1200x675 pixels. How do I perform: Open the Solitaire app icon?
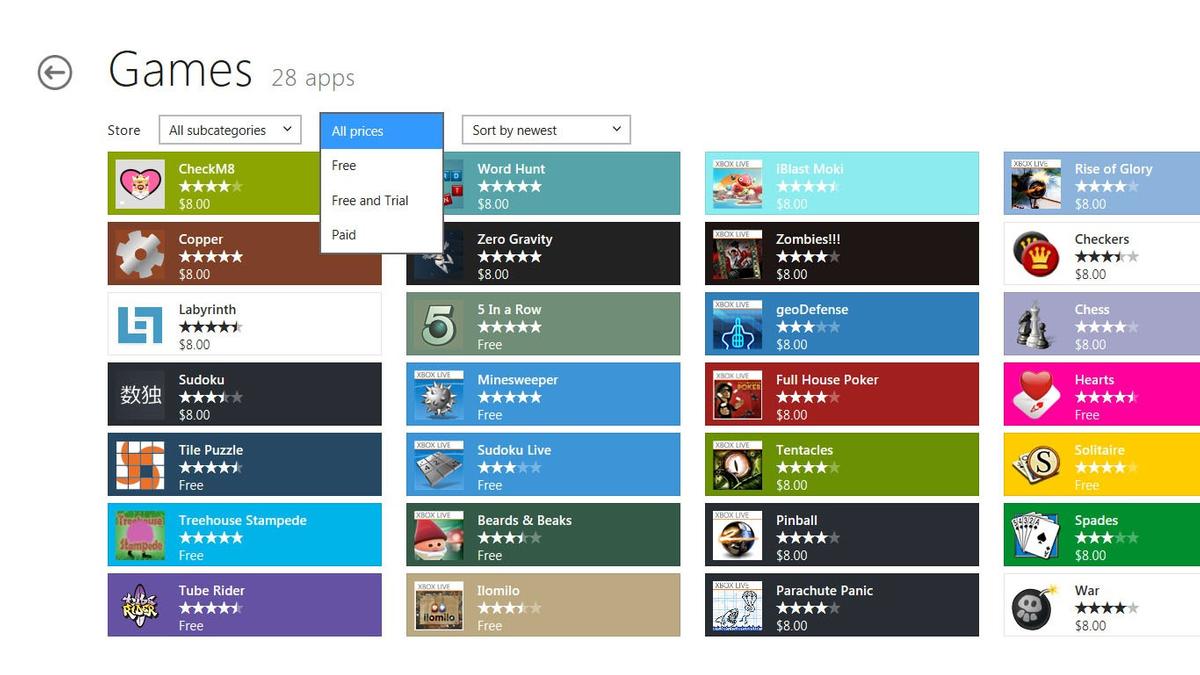click(1036, 464)
